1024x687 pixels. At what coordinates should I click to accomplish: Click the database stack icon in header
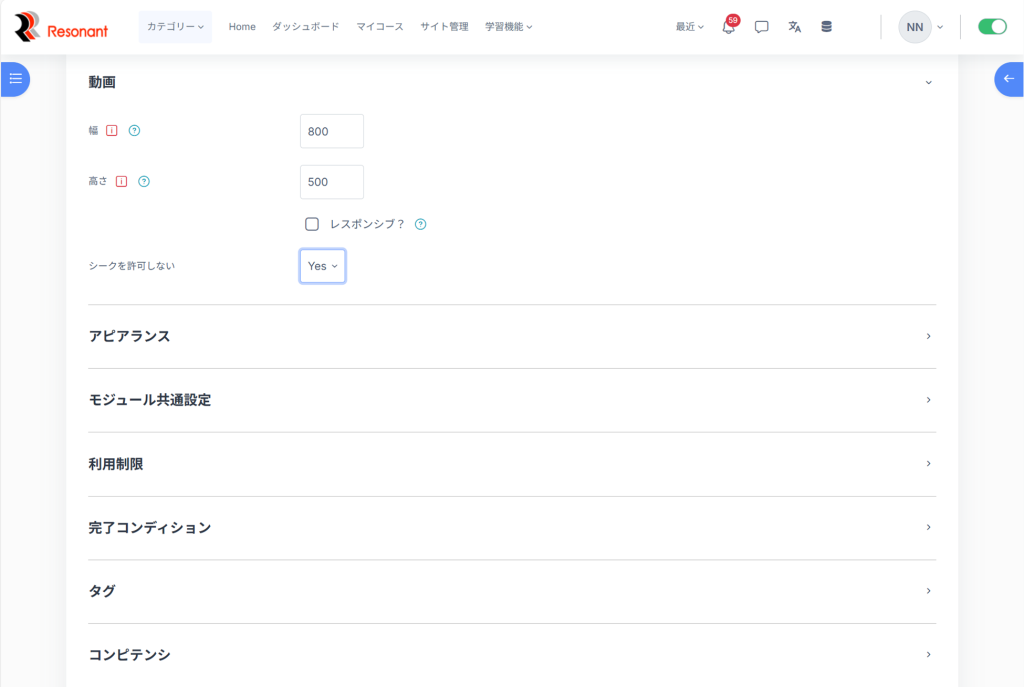point(826,27)
